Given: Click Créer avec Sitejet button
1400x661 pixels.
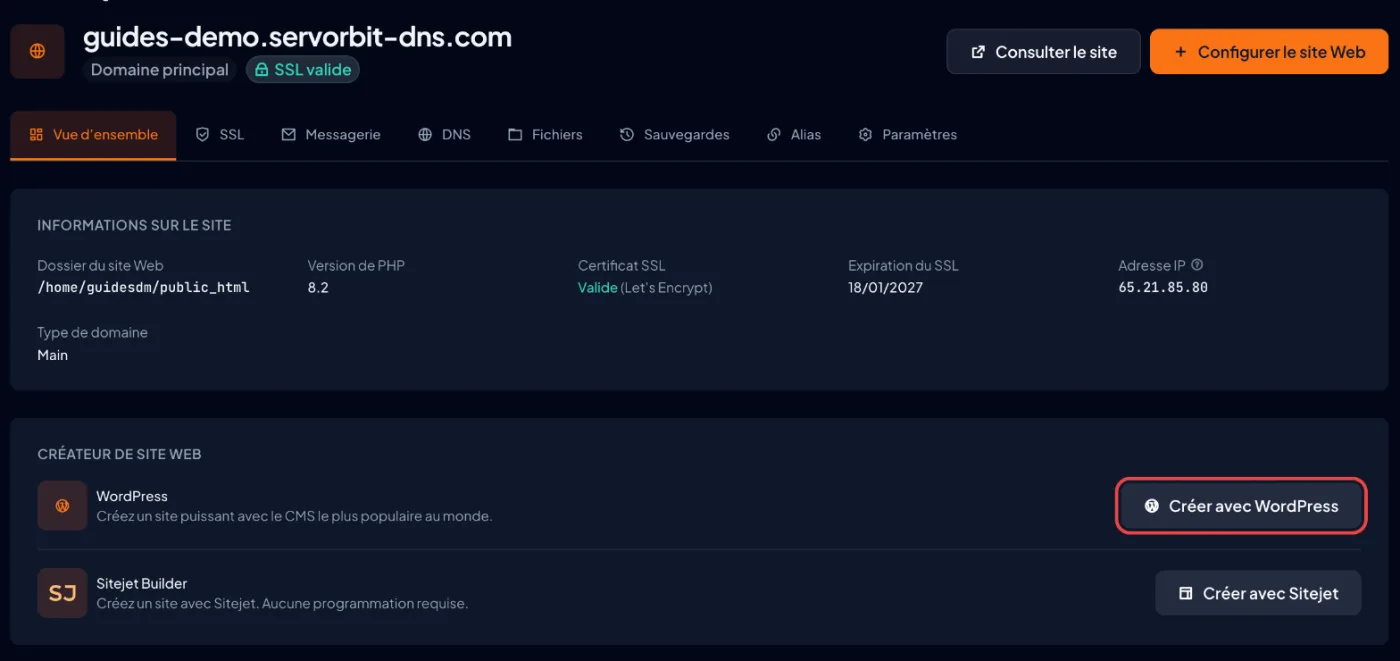Looking at the screenshot, I should click(x=1258, y=593).
